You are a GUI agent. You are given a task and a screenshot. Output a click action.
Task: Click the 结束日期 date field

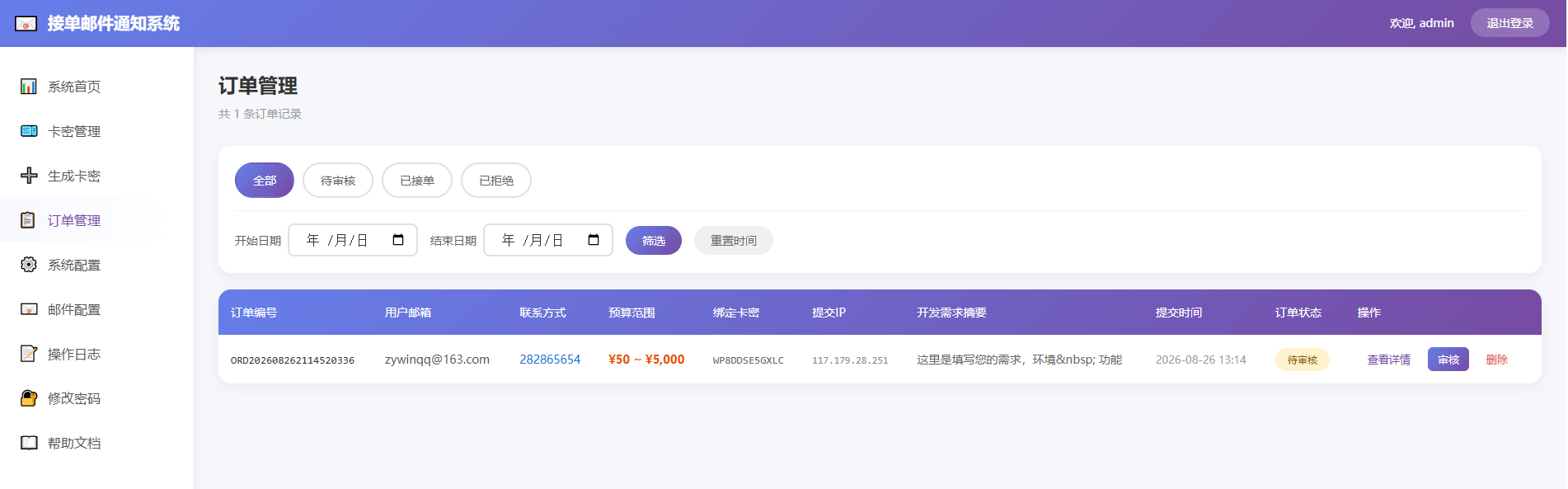coord(548,240)
